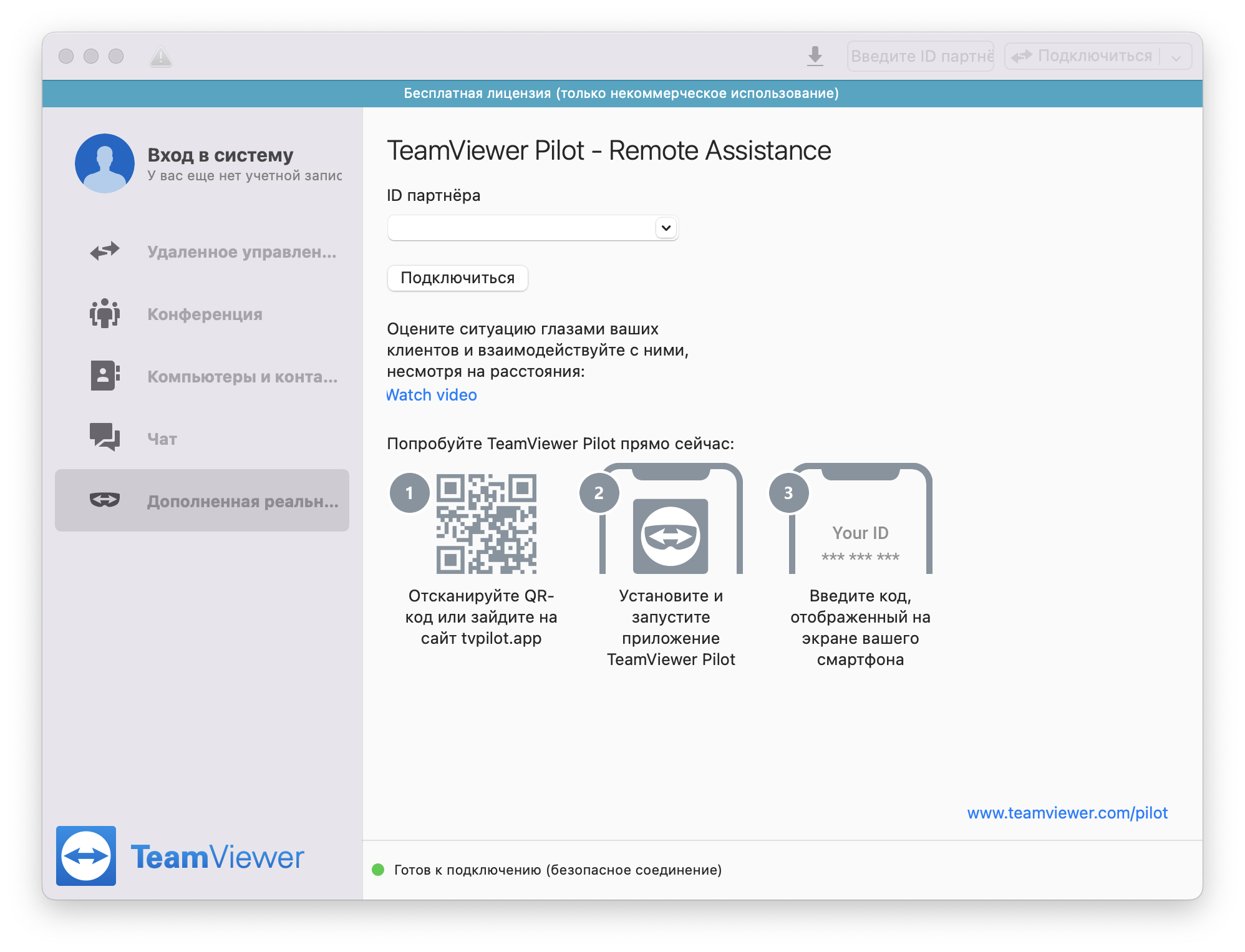Click the TeamViewer Pilot app icon illustration
Screen dimensions: 1245x952
671,536
